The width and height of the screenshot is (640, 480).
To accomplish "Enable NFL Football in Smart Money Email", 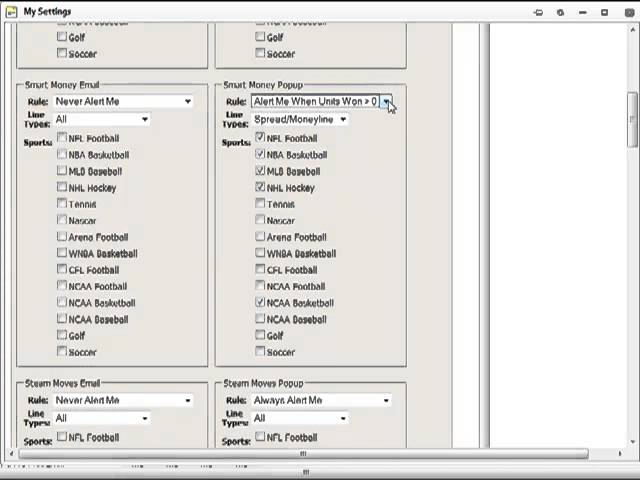I will point(62,138).
